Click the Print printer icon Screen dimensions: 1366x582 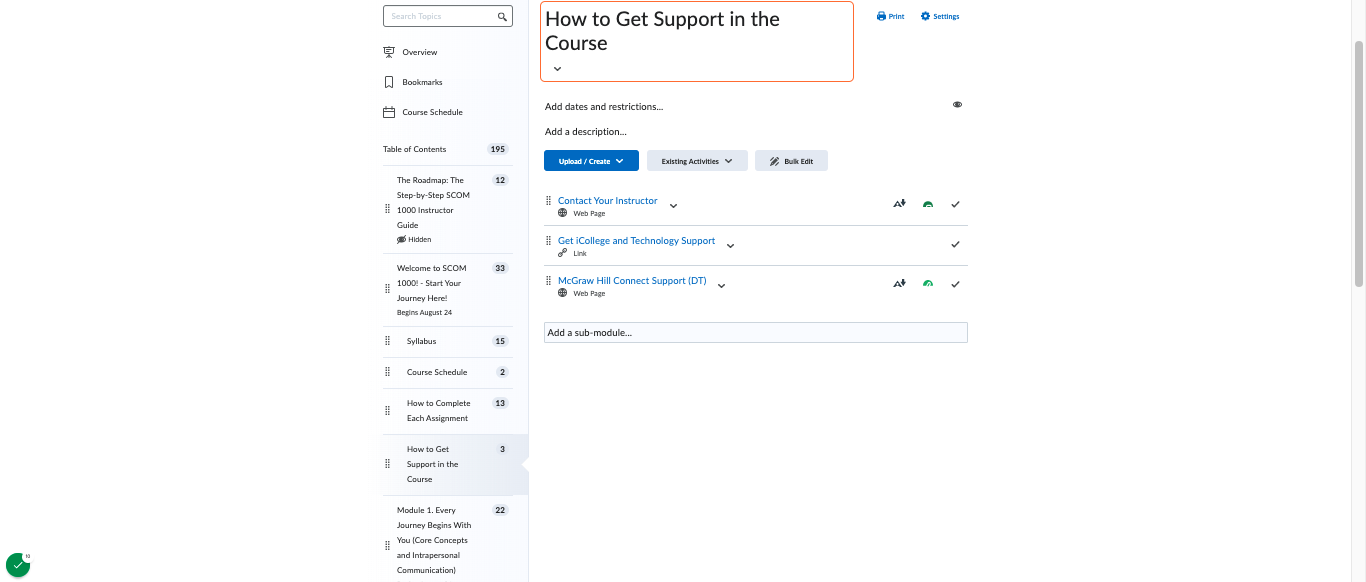(881, 16)
